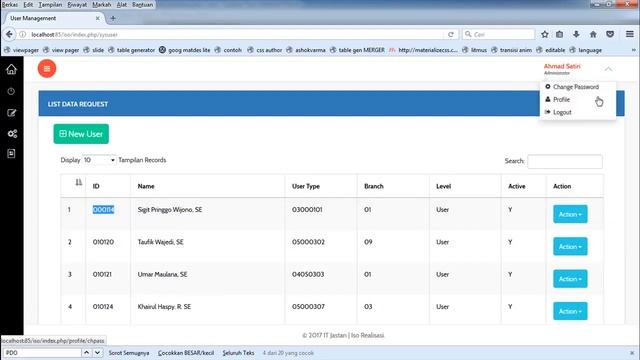Image resolution: width=640 pixels, height=360 pixels.
Task: Toggle the red hamburger menu button
Action: (x=47, y=69)
